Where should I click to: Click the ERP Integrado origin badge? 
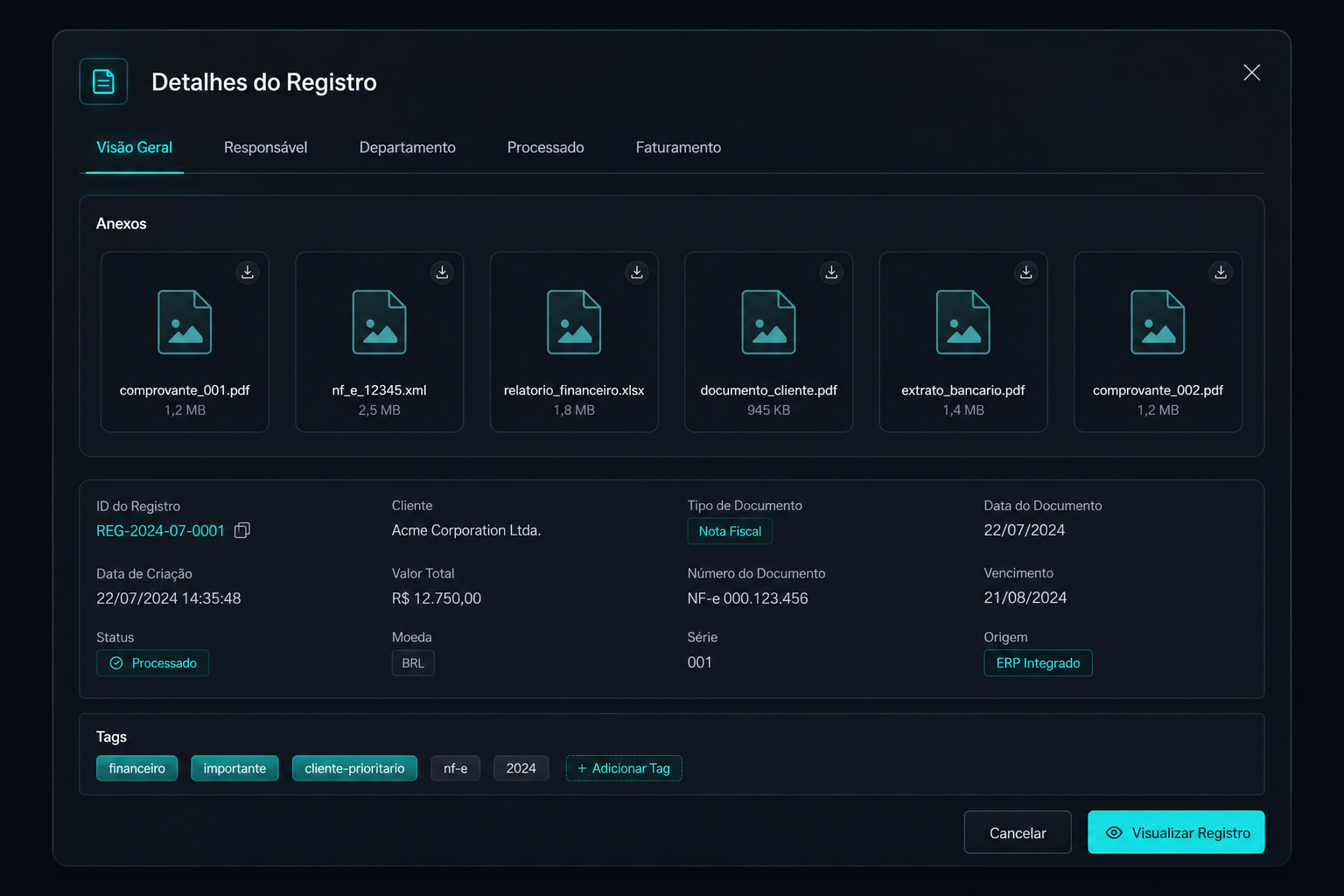(x=1038, y=663)
